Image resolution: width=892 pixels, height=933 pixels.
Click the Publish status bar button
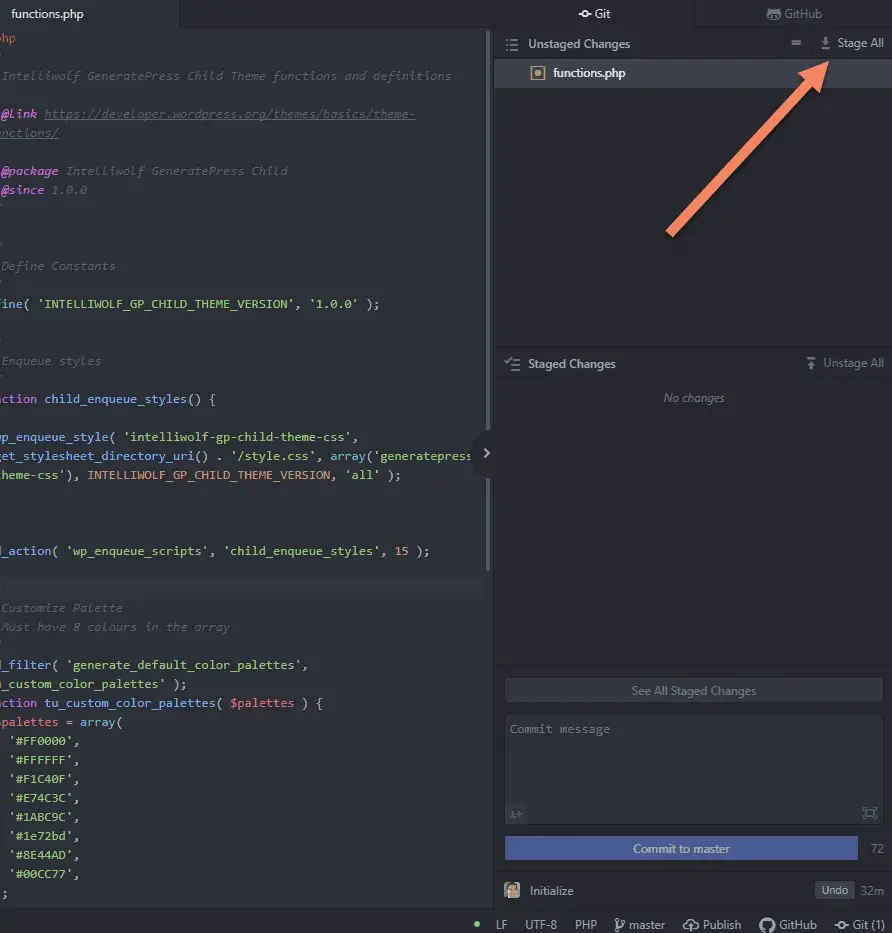click(712, 925)
